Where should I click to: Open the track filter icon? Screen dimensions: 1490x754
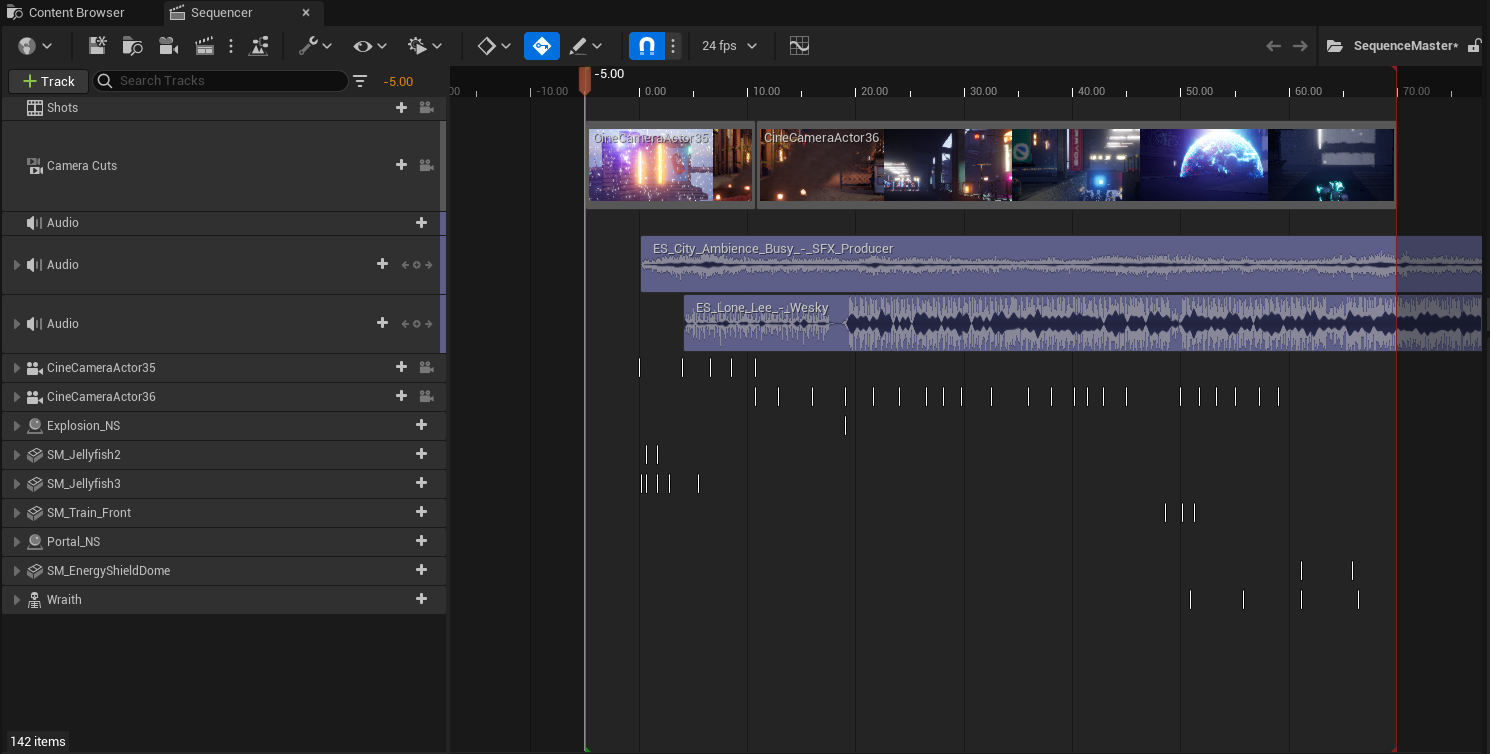click(360, 81)
